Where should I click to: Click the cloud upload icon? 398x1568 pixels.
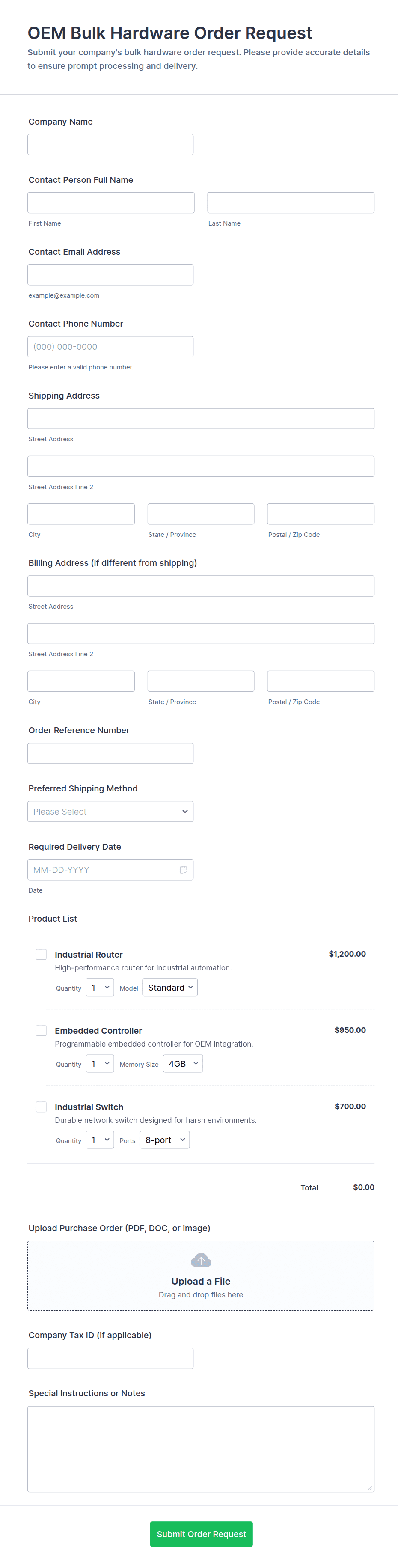pos(201,1260)
